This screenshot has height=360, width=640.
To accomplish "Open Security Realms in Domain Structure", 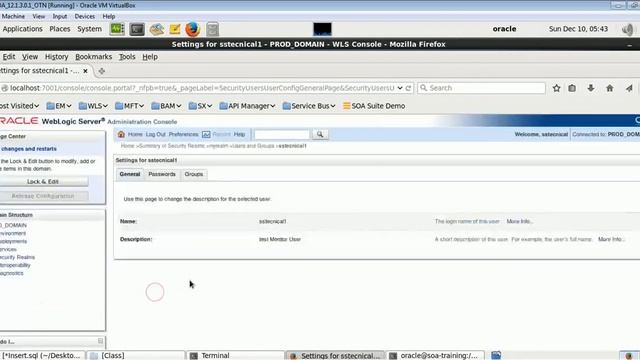I will tap(17, 257).
